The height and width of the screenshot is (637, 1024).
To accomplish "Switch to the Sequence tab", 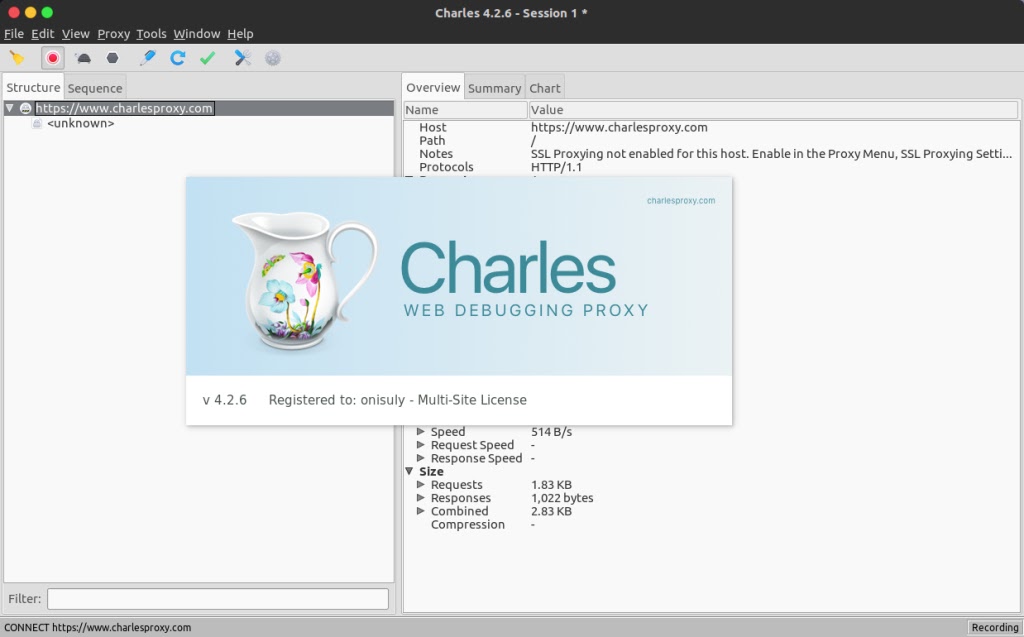I will pyautogui.click(x=94, y=87).
